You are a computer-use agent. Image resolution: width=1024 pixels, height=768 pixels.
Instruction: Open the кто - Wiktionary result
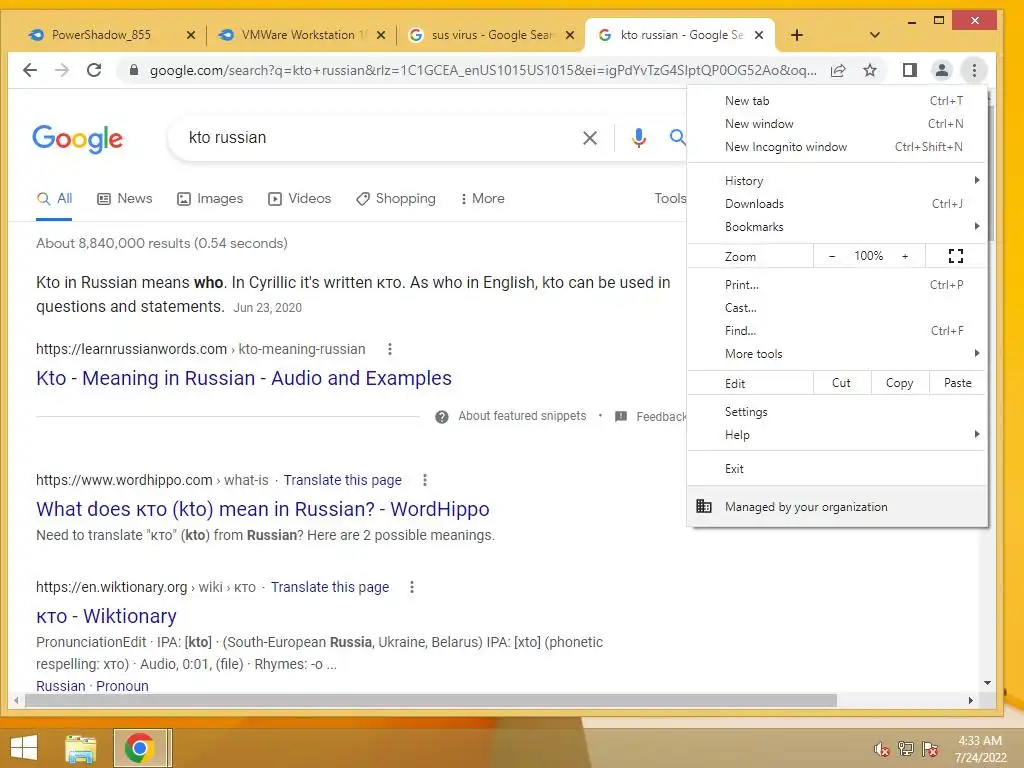point(106,616)
